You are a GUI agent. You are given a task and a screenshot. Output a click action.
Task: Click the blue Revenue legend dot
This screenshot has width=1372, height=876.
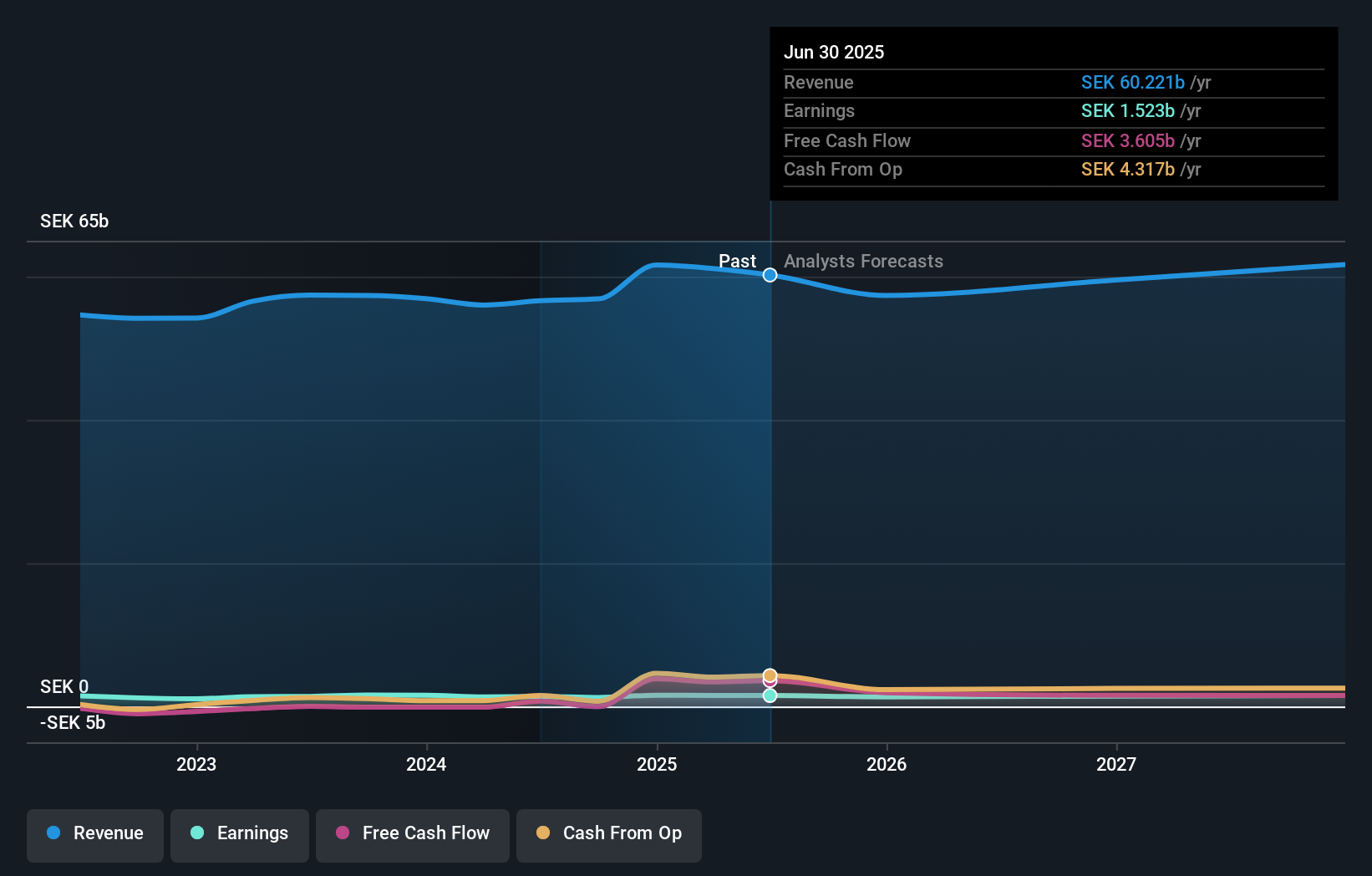[x=54, y=833]
